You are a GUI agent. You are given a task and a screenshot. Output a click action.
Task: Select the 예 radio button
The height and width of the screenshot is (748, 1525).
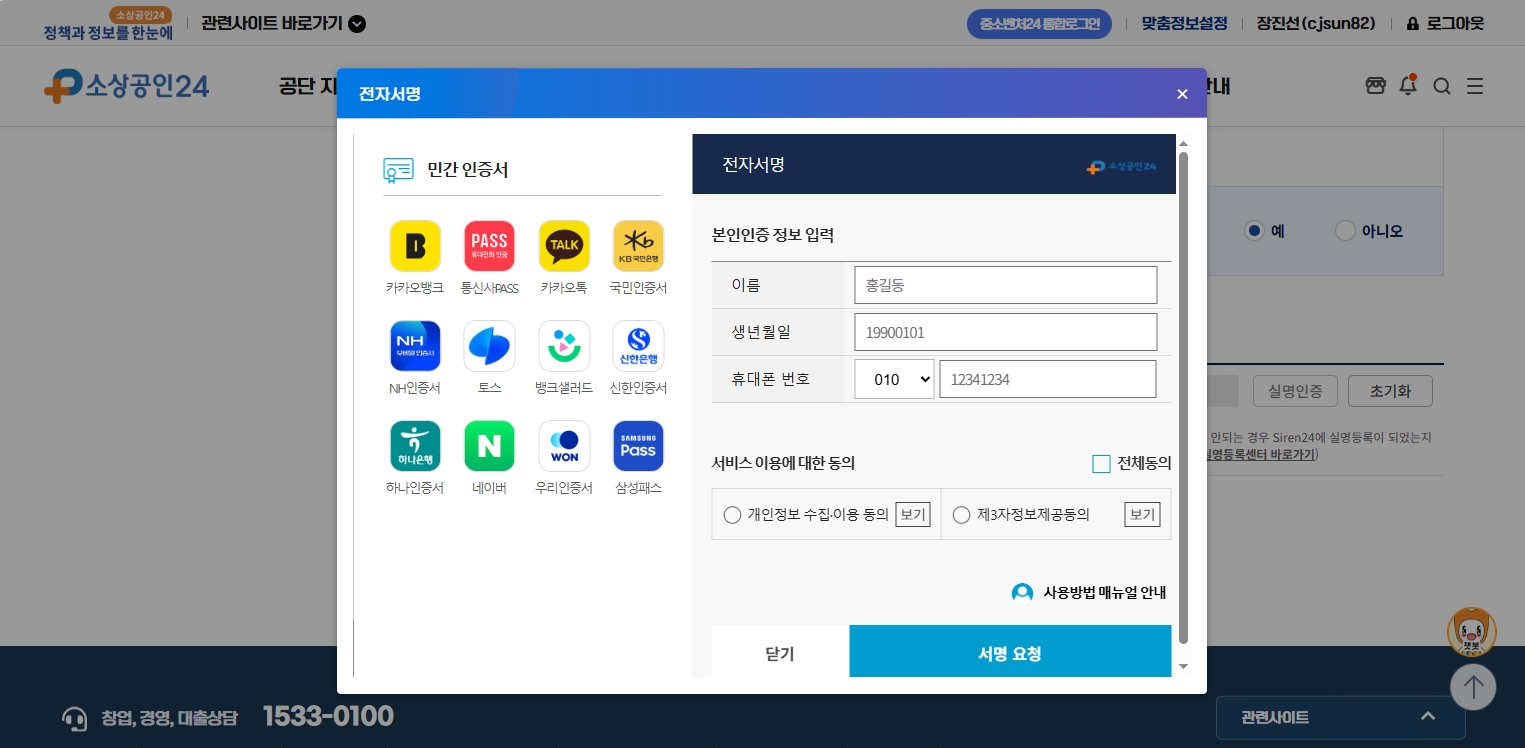pos(1254,231)
